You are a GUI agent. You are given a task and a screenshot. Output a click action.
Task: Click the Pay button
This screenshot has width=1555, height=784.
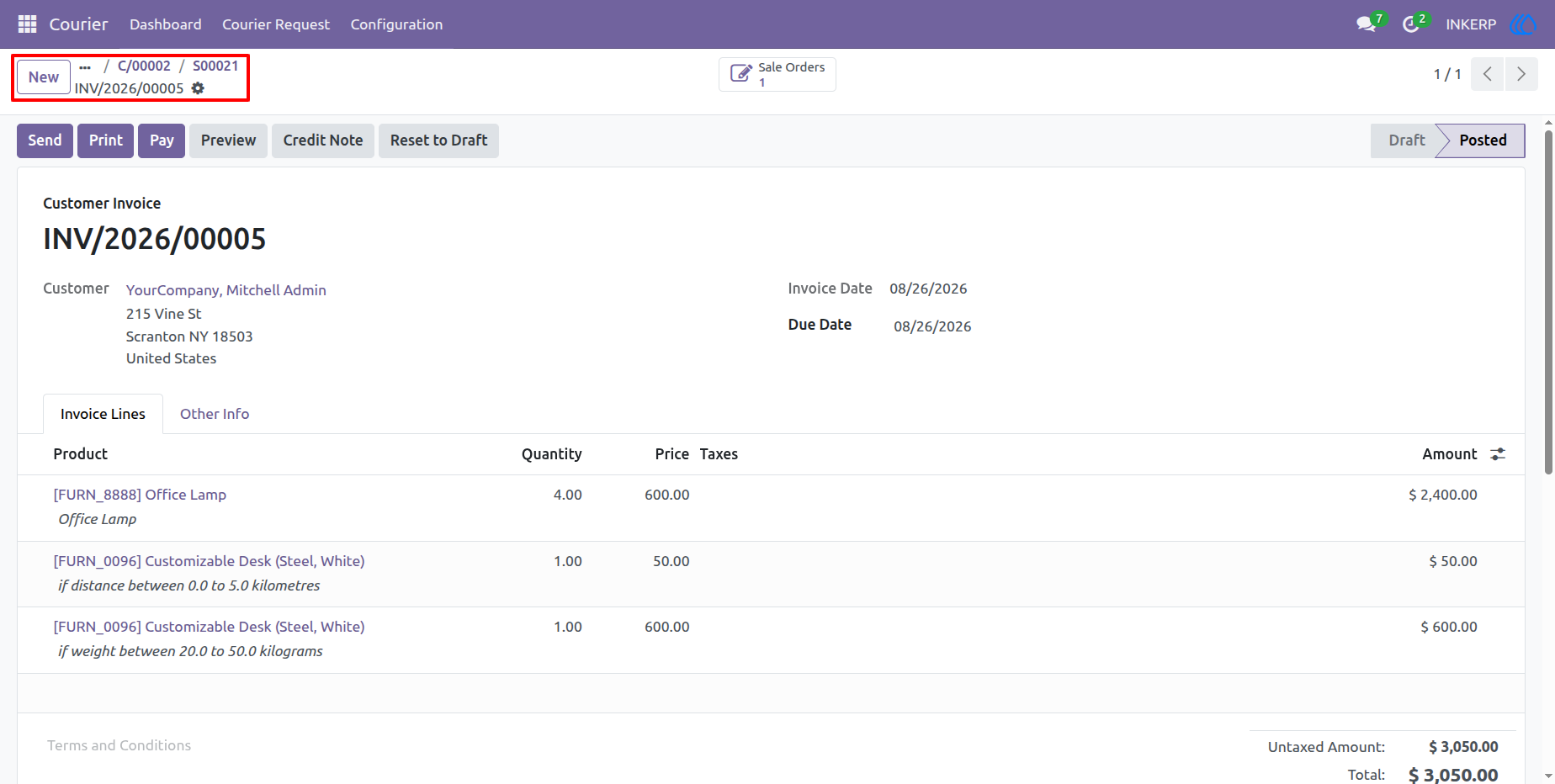(x=162, y=140)
